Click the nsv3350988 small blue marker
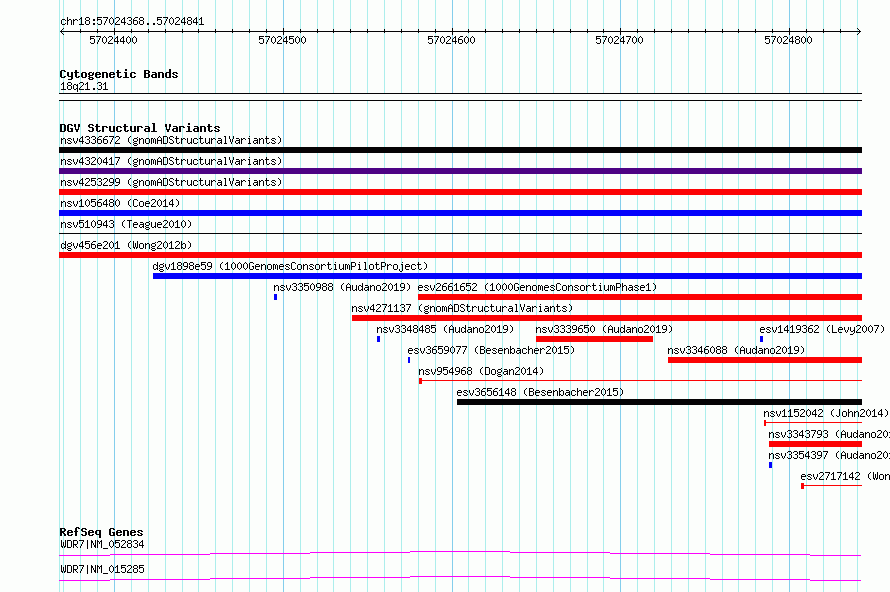This screenshot has width=890, height=592. (x=276, y=297)
